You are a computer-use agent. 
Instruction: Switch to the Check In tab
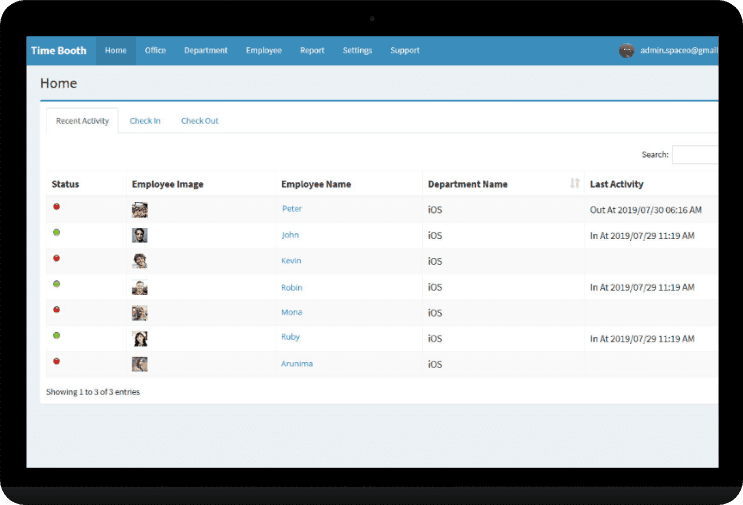coord(145,121)
